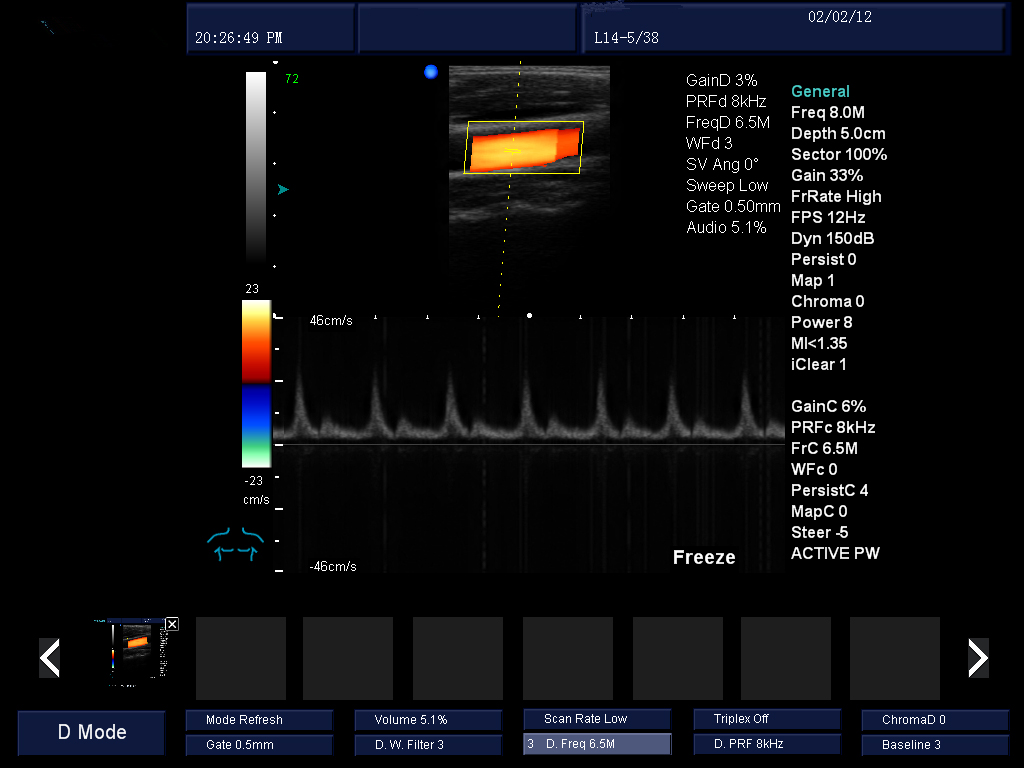1024x768 pixels.
Task: Click the sample volume gate on the vessel
Action: [513, 150]
